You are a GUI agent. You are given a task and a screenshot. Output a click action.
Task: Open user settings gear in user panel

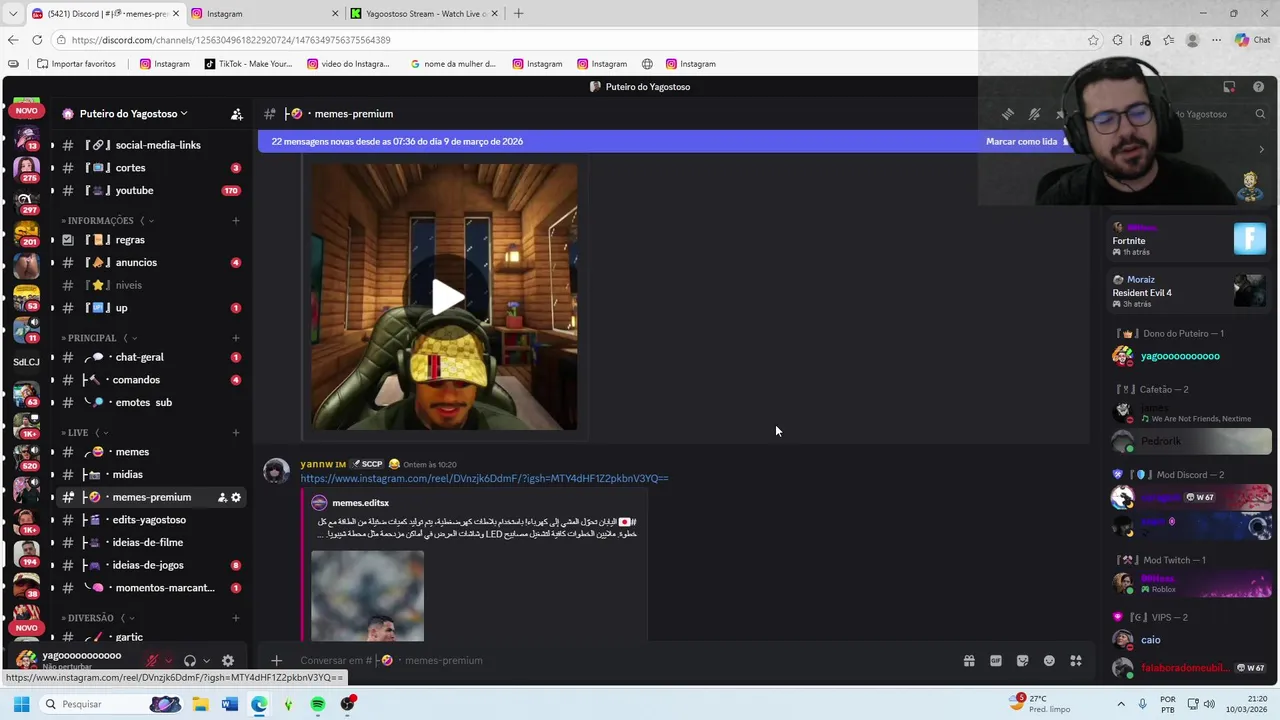pos(228,661)
